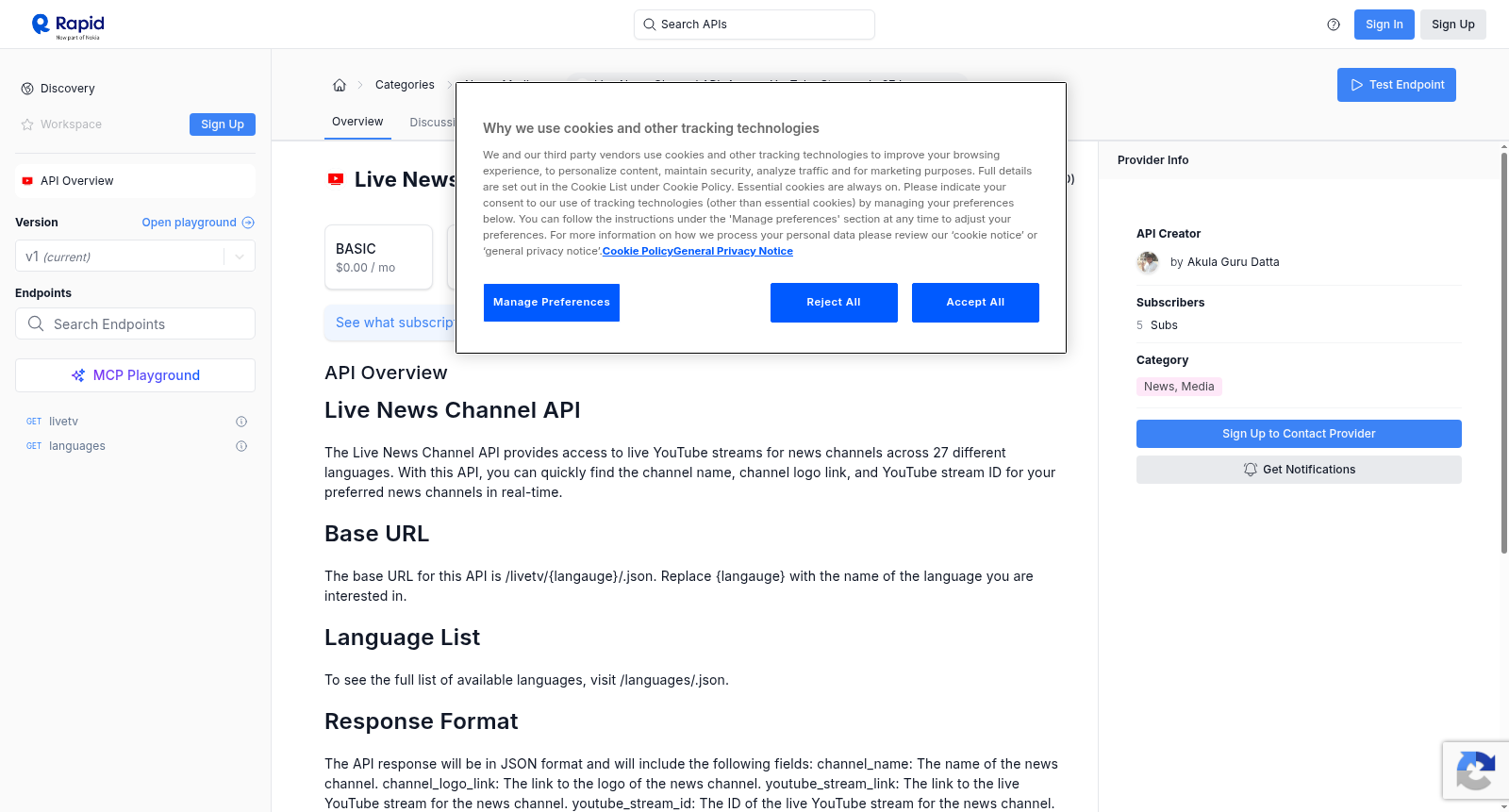Switch to the Overview tab
This screenshot has width=1509, height=812.
coord(357,122)
